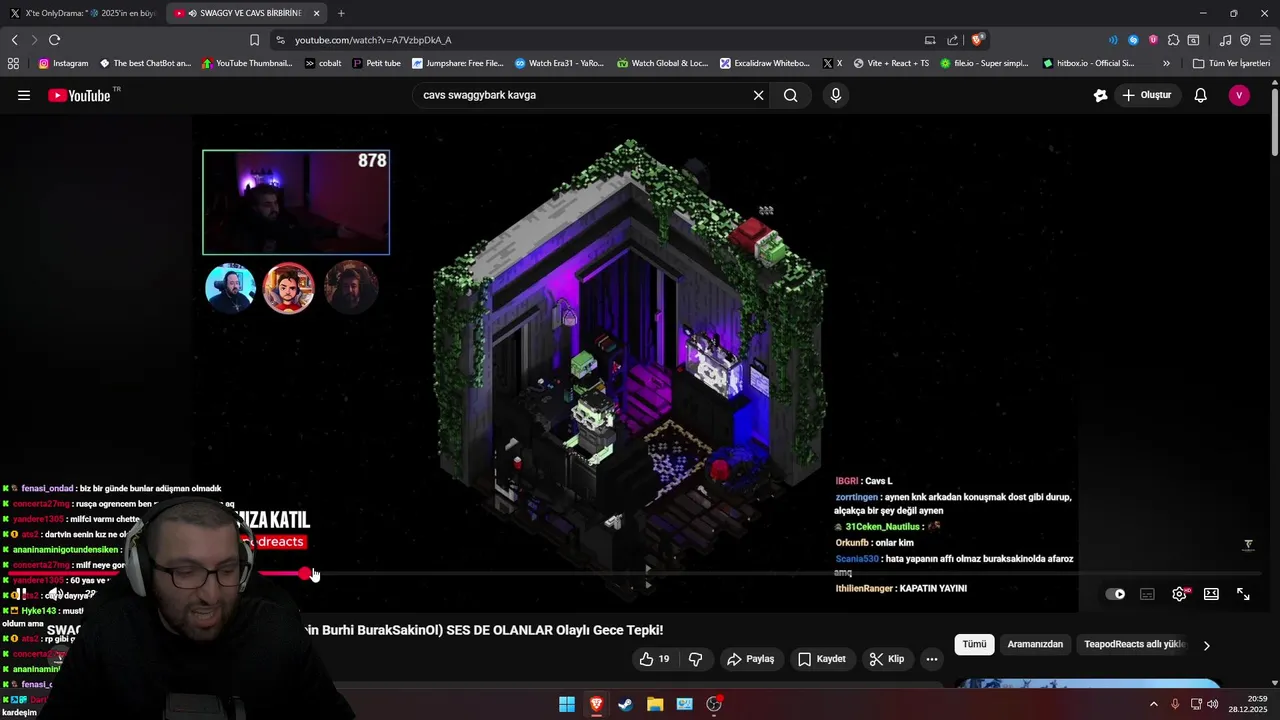Open File Explorer from taskbar

coord(655,704)
